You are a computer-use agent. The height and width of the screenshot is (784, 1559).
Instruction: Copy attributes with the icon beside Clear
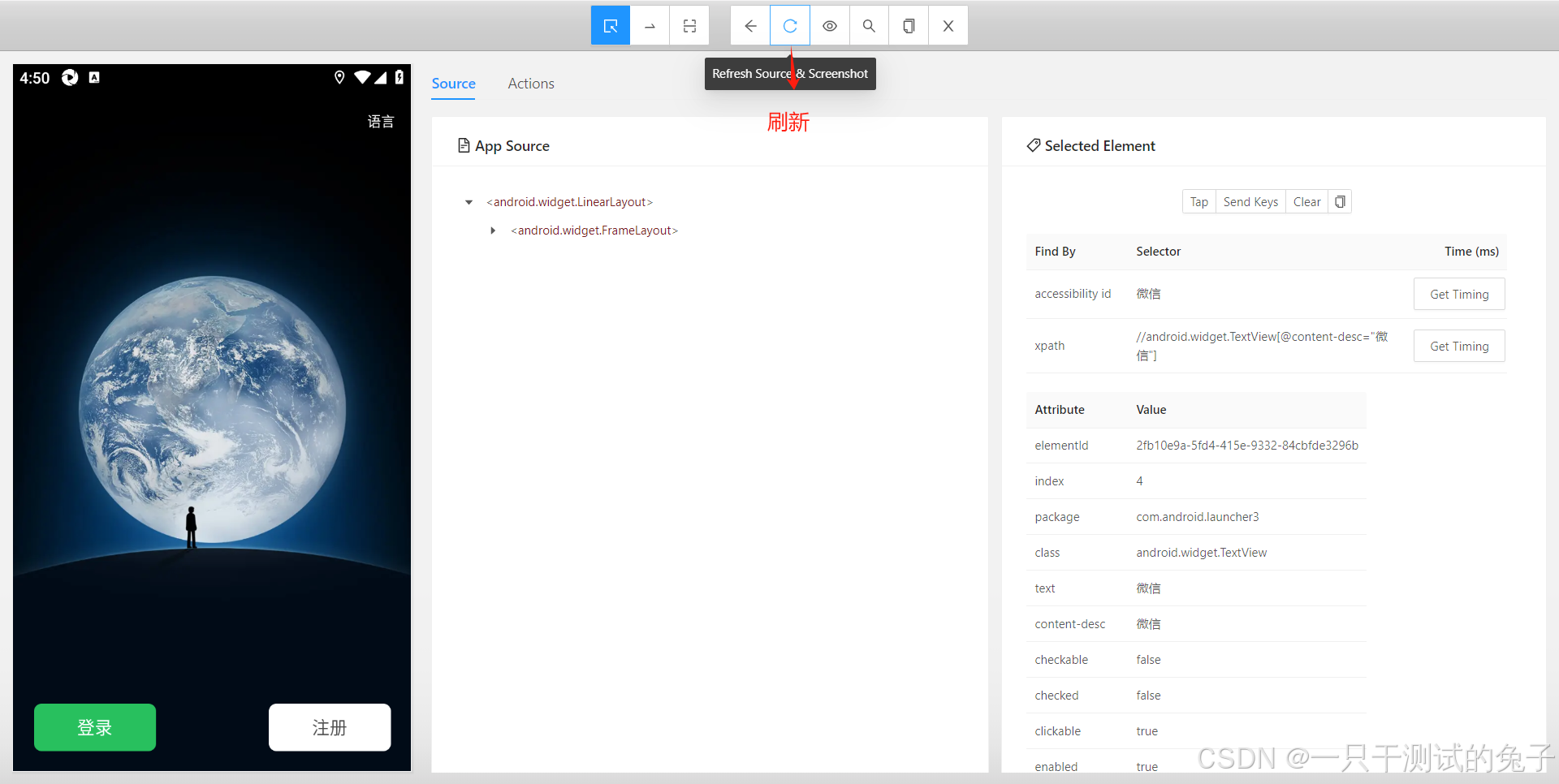coord(1340,202)
